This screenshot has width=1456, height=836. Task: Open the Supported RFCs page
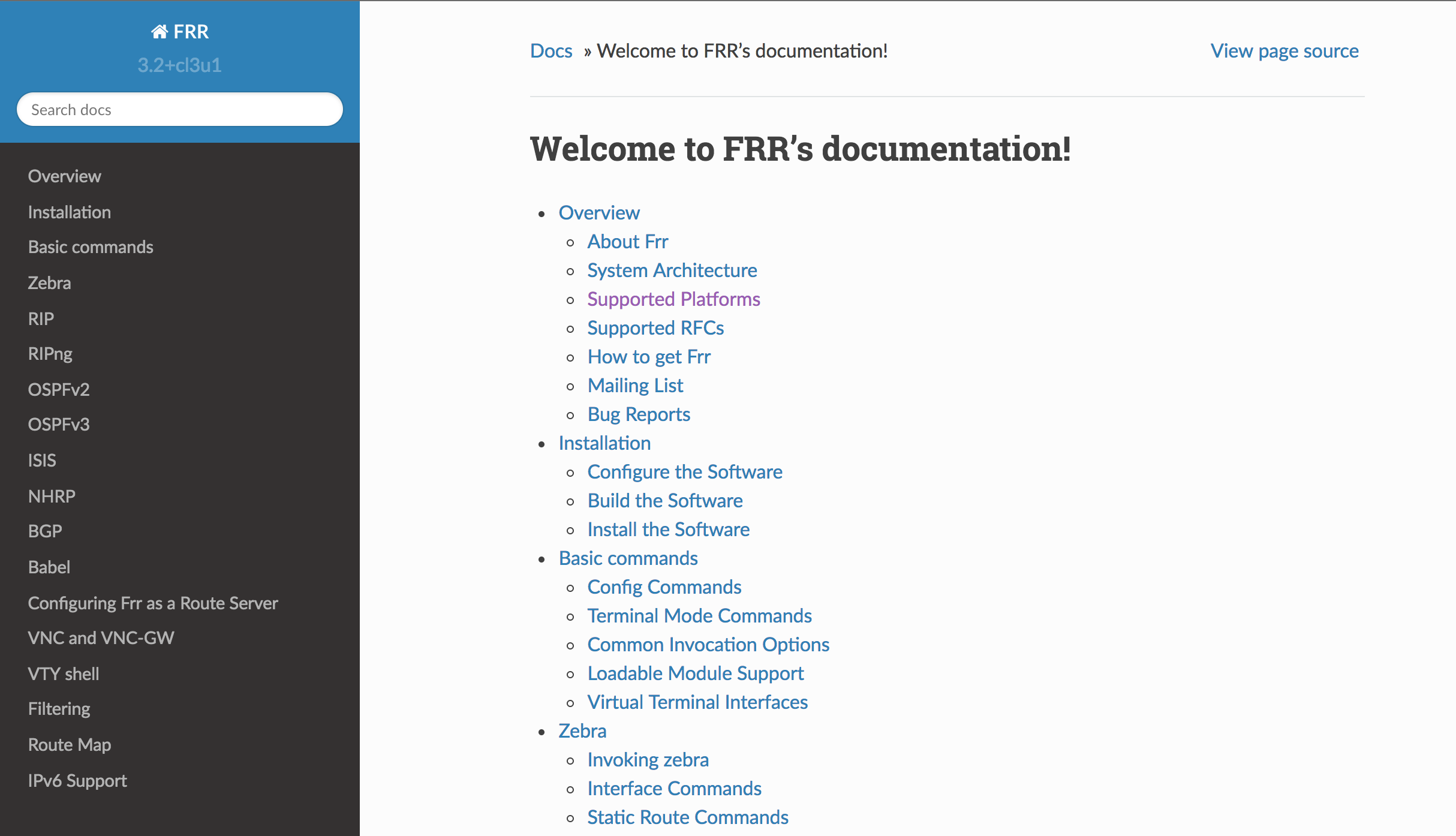coord(655,327)
